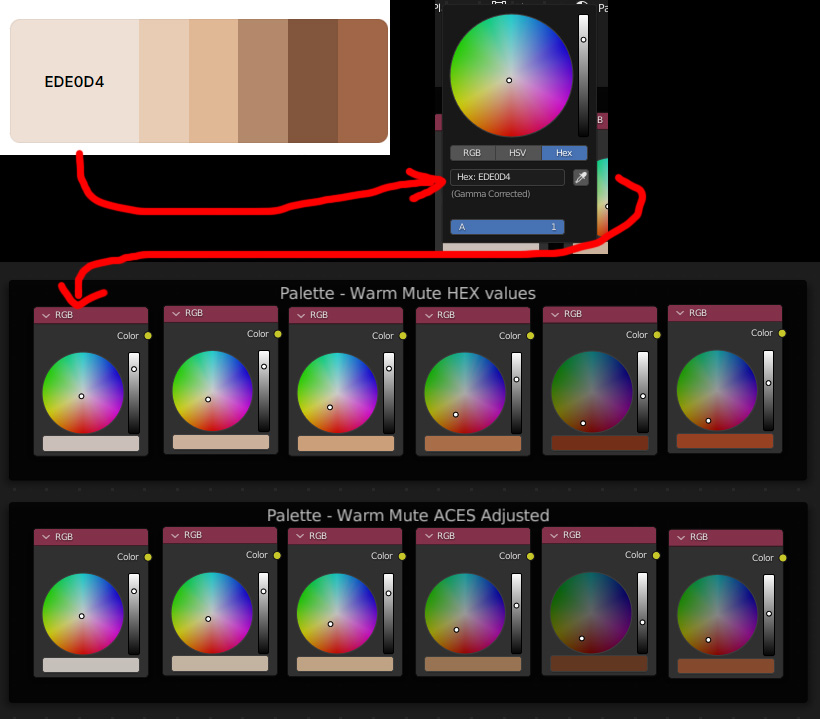Click Color output socket of fourth ACES Adjusted node
The width and height of the screenshot is (820, 719).
click(530, 556)
